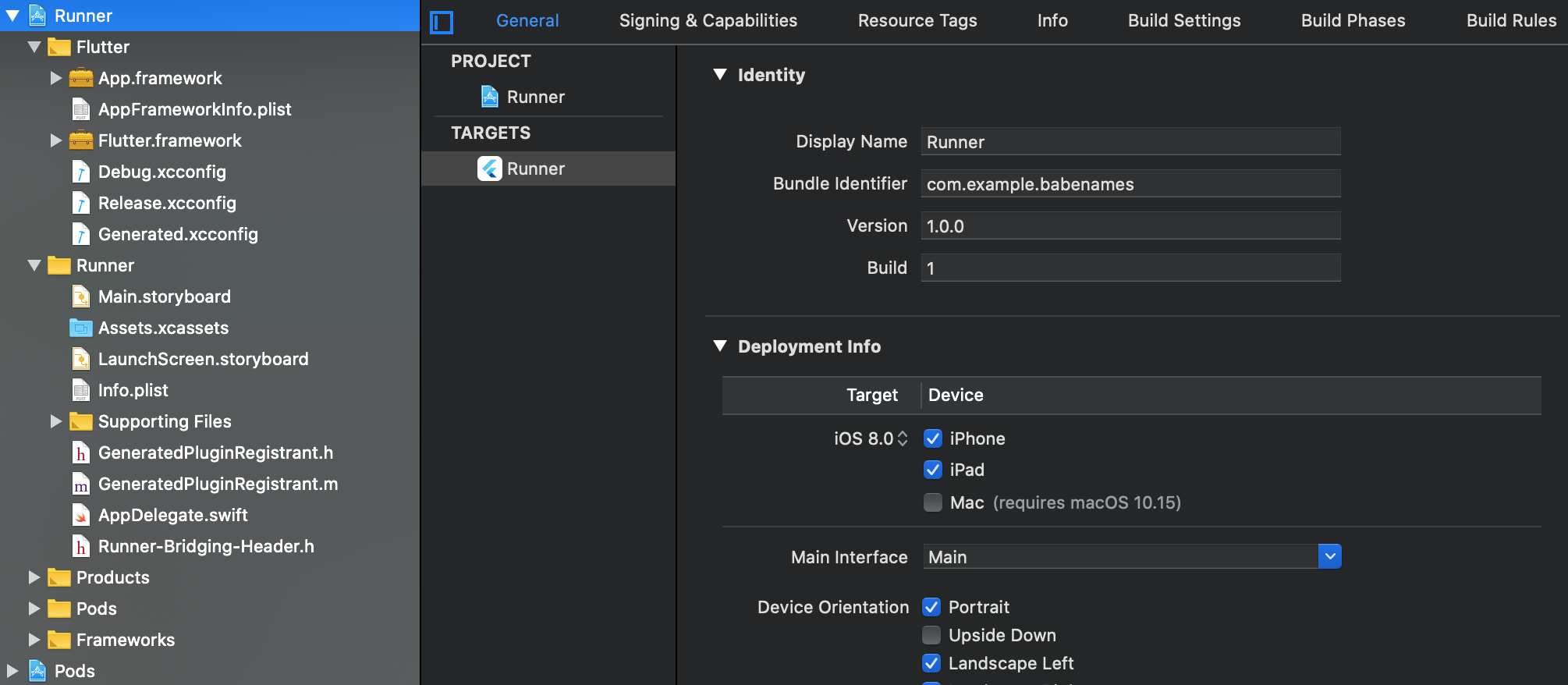1568x685 pixels.
Task: Click the LaunchScreen.storyboard file icon
Action: (x=81, y=359)
